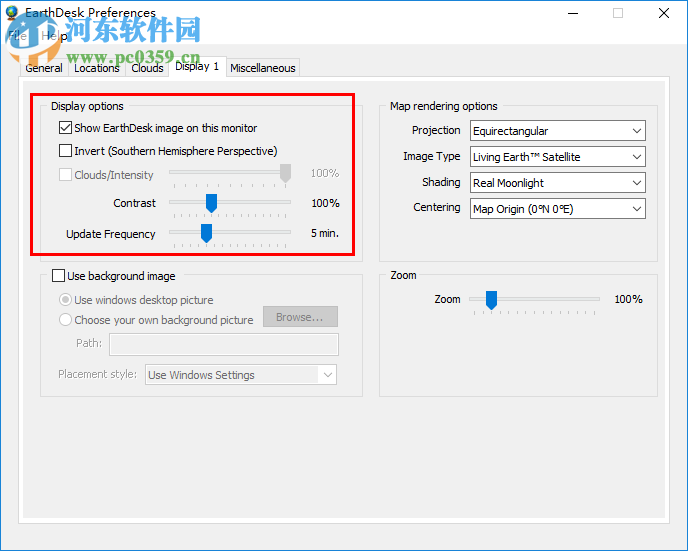Open the Miscellaneous tab
The height and width of the screenshot is (551, 688).
pyautogui.click(x=263, y=68)
